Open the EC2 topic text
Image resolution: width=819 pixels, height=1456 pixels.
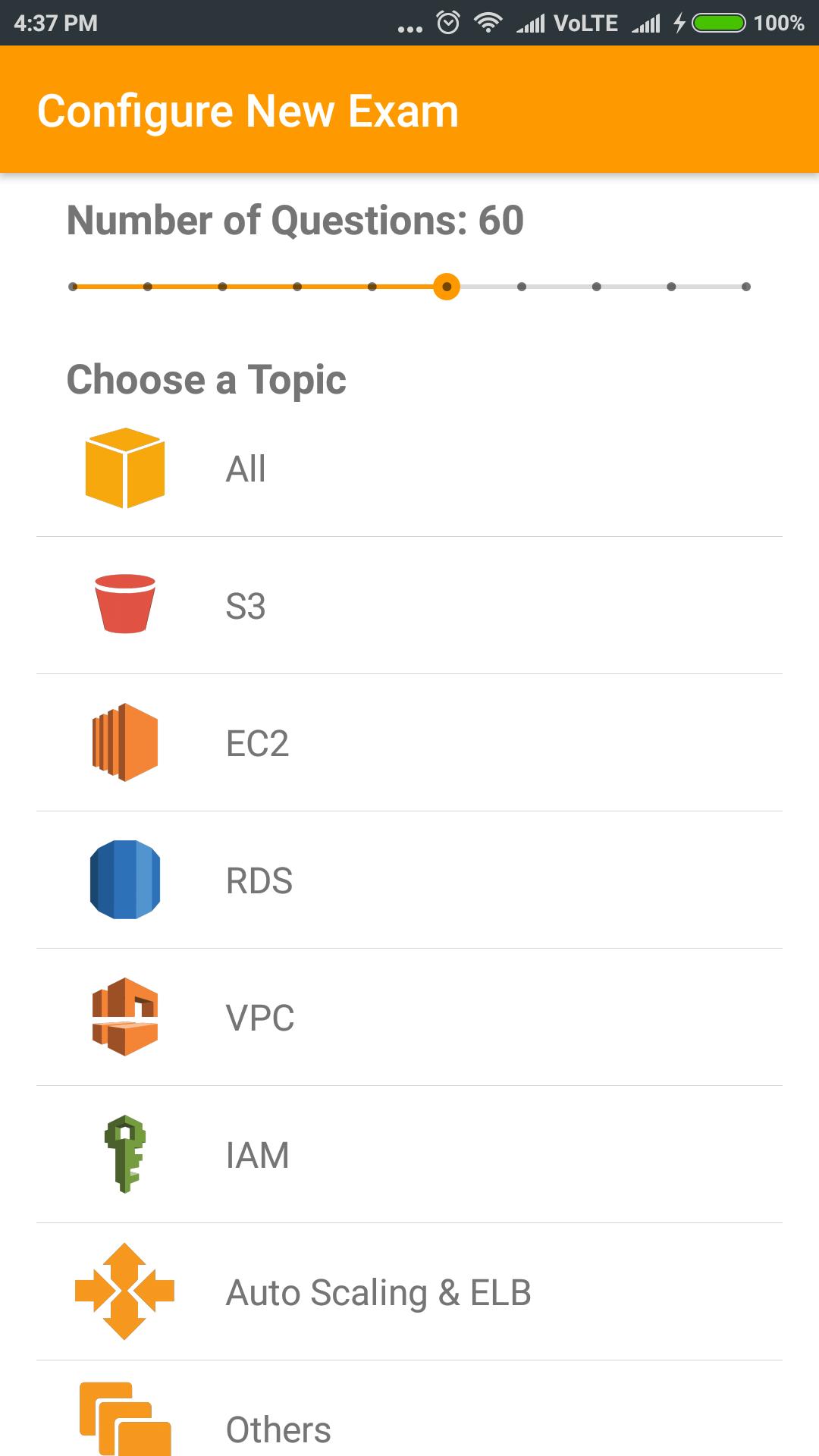click(257, 743)
